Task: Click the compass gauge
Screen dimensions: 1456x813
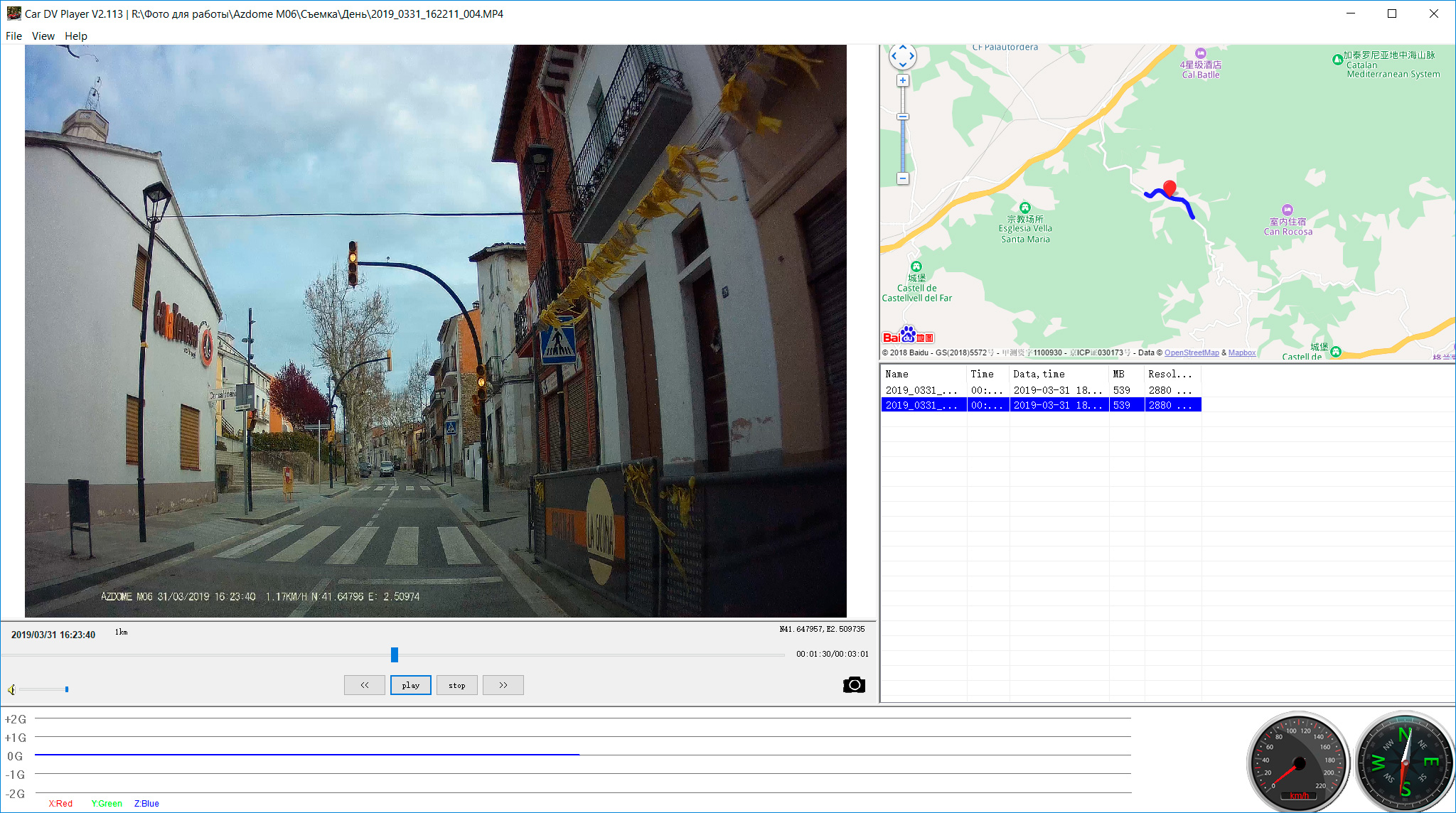Action: [x=1405, y=763]
